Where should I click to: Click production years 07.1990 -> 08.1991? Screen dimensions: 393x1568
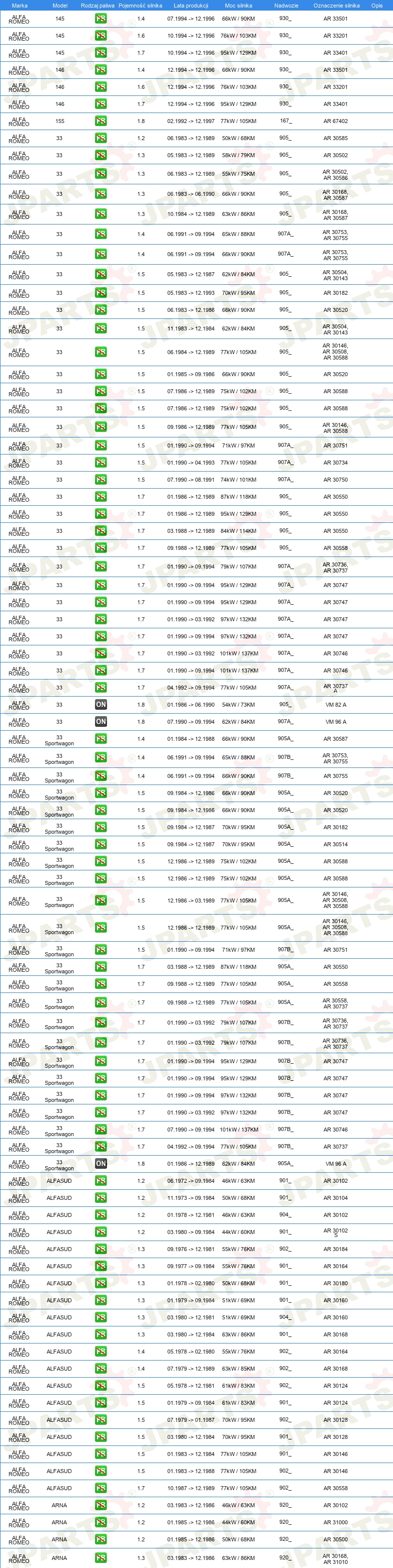190,480
